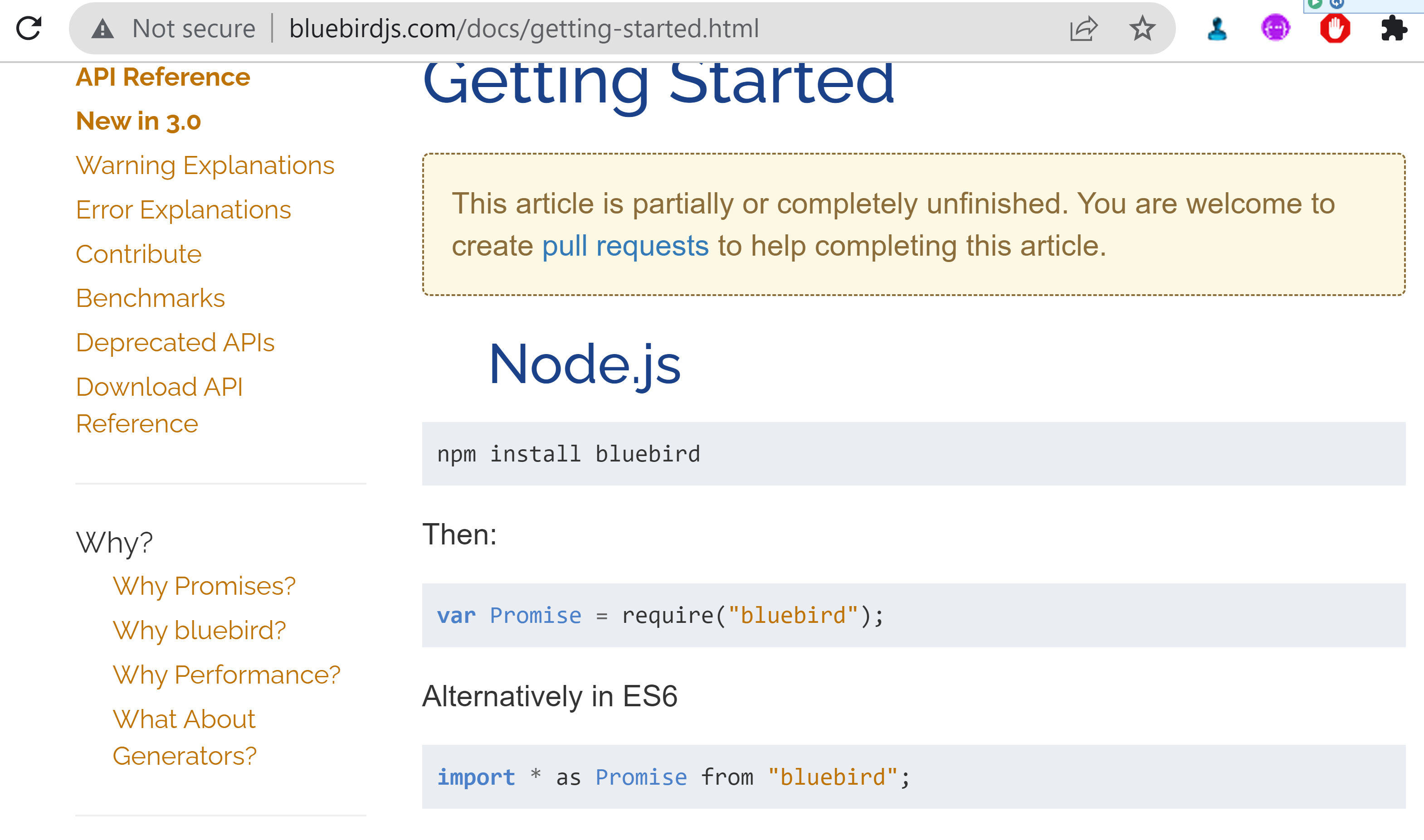Screen dimensions: 1424x840
Task: Go to Deprecated APIs page
Action: [175, 342]
